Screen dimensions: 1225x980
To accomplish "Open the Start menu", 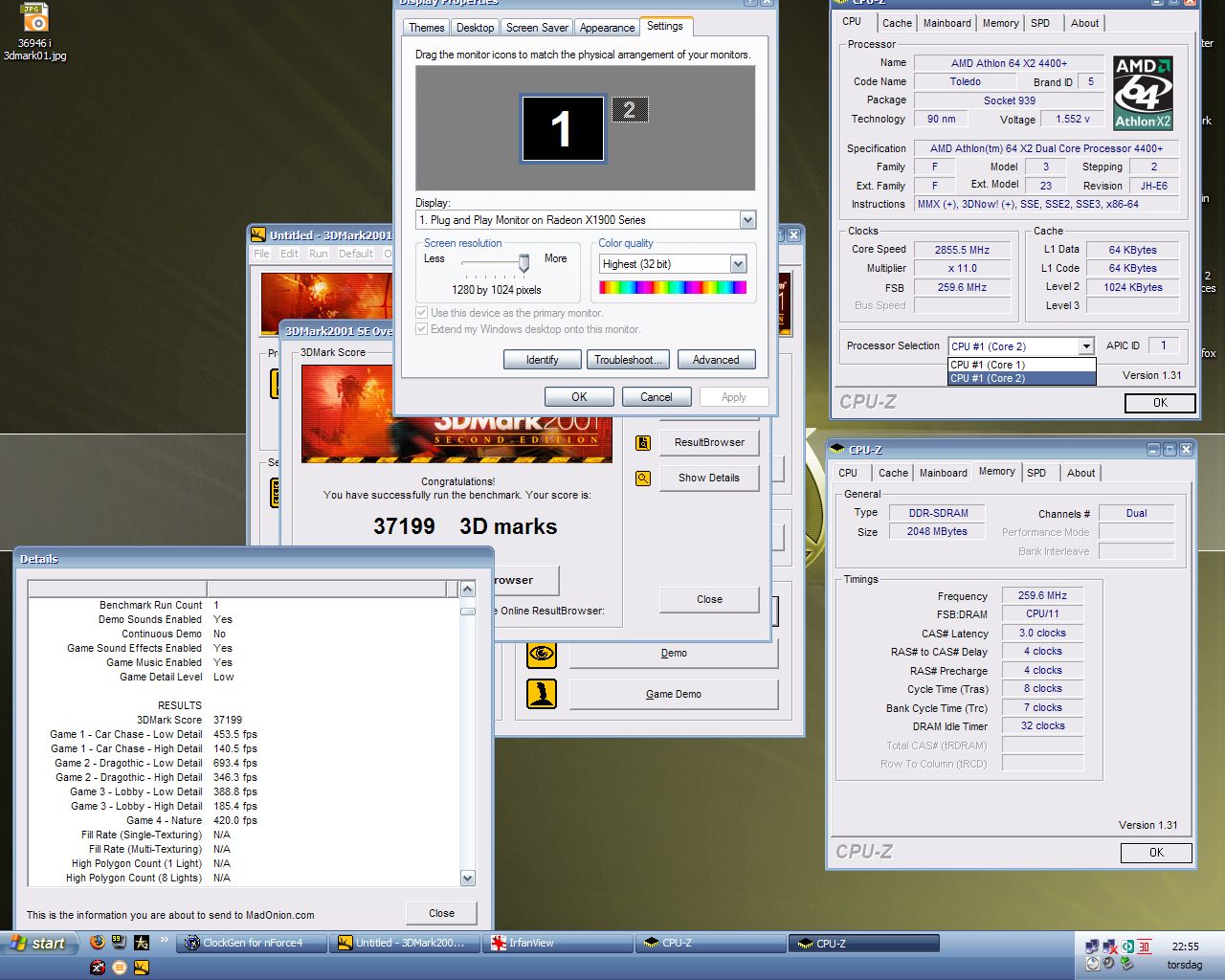I will (38, 943).
